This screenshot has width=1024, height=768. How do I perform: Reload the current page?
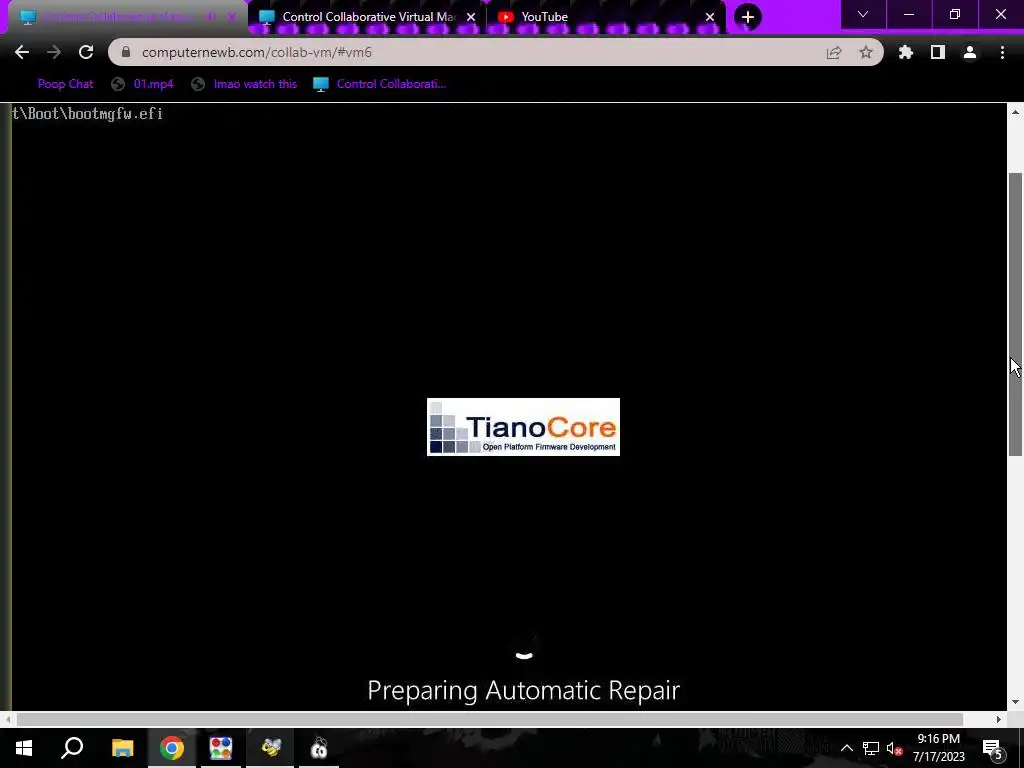click(x=86, y=52)
